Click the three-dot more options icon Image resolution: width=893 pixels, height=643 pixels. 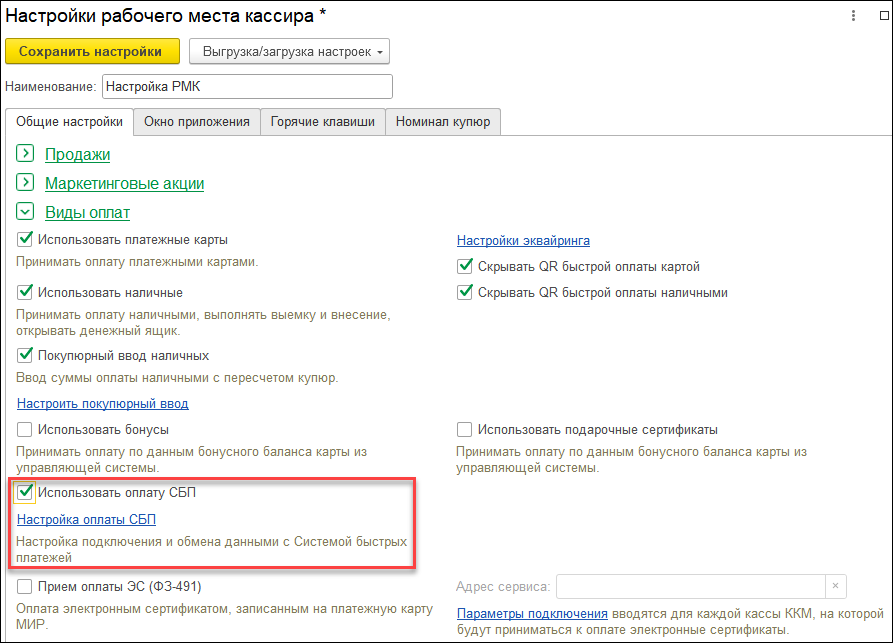[853, 16]
